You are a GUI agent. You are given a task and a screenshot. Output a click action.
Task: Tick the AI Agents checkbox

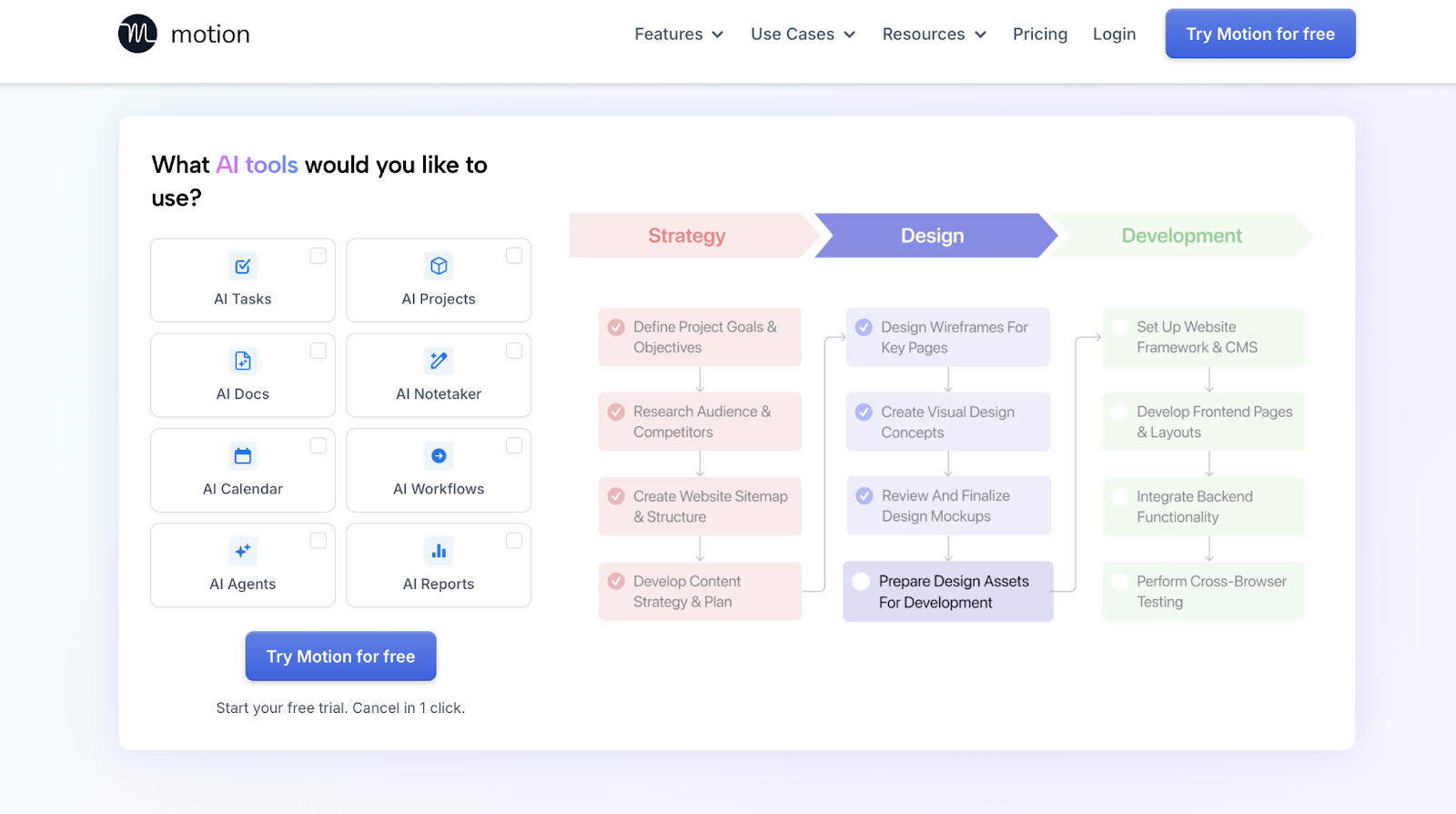coord(318,541)
